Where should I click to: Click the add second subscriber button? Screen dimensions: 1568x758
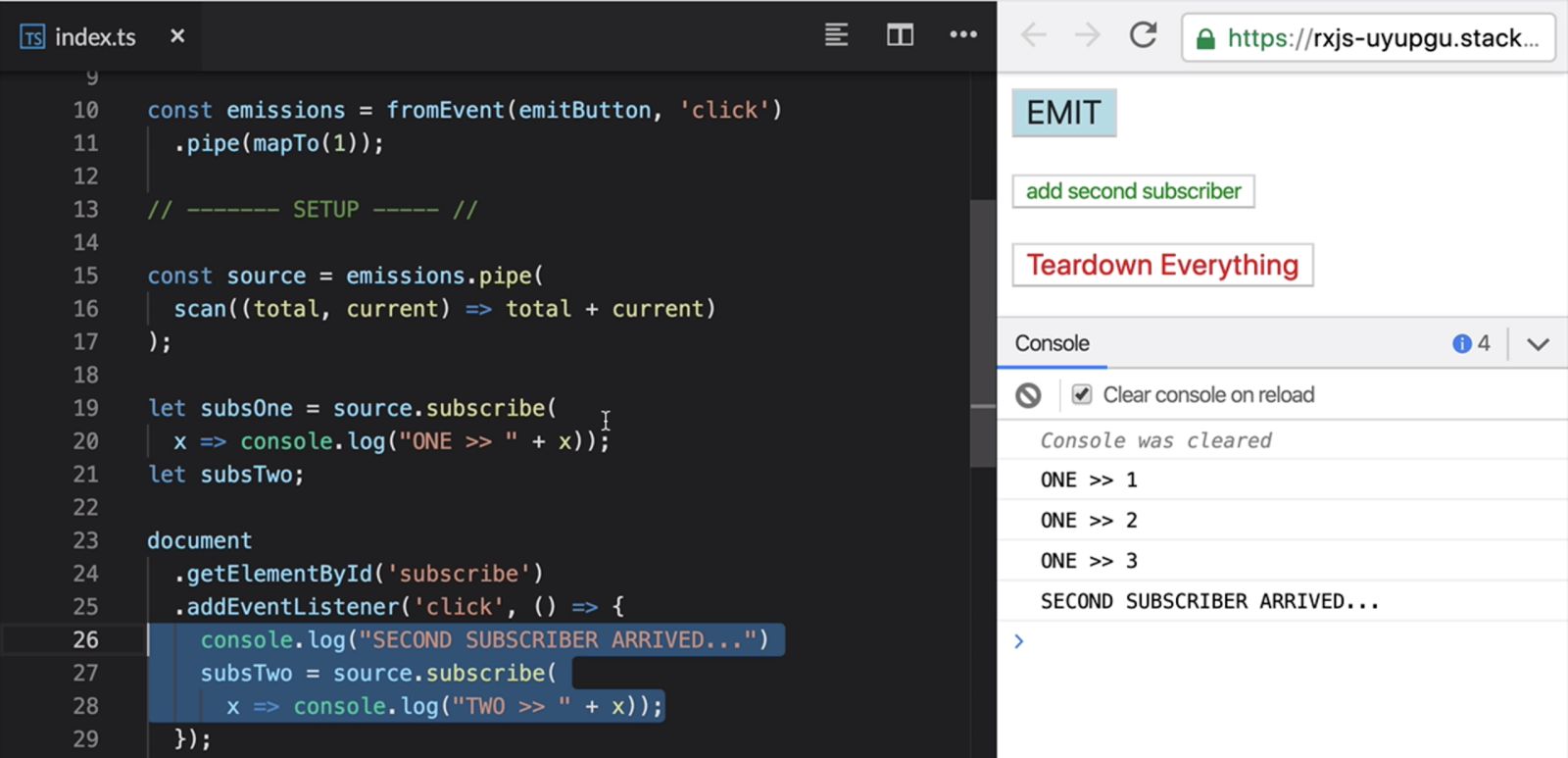pyautogui.click(x=1133, y=191)
